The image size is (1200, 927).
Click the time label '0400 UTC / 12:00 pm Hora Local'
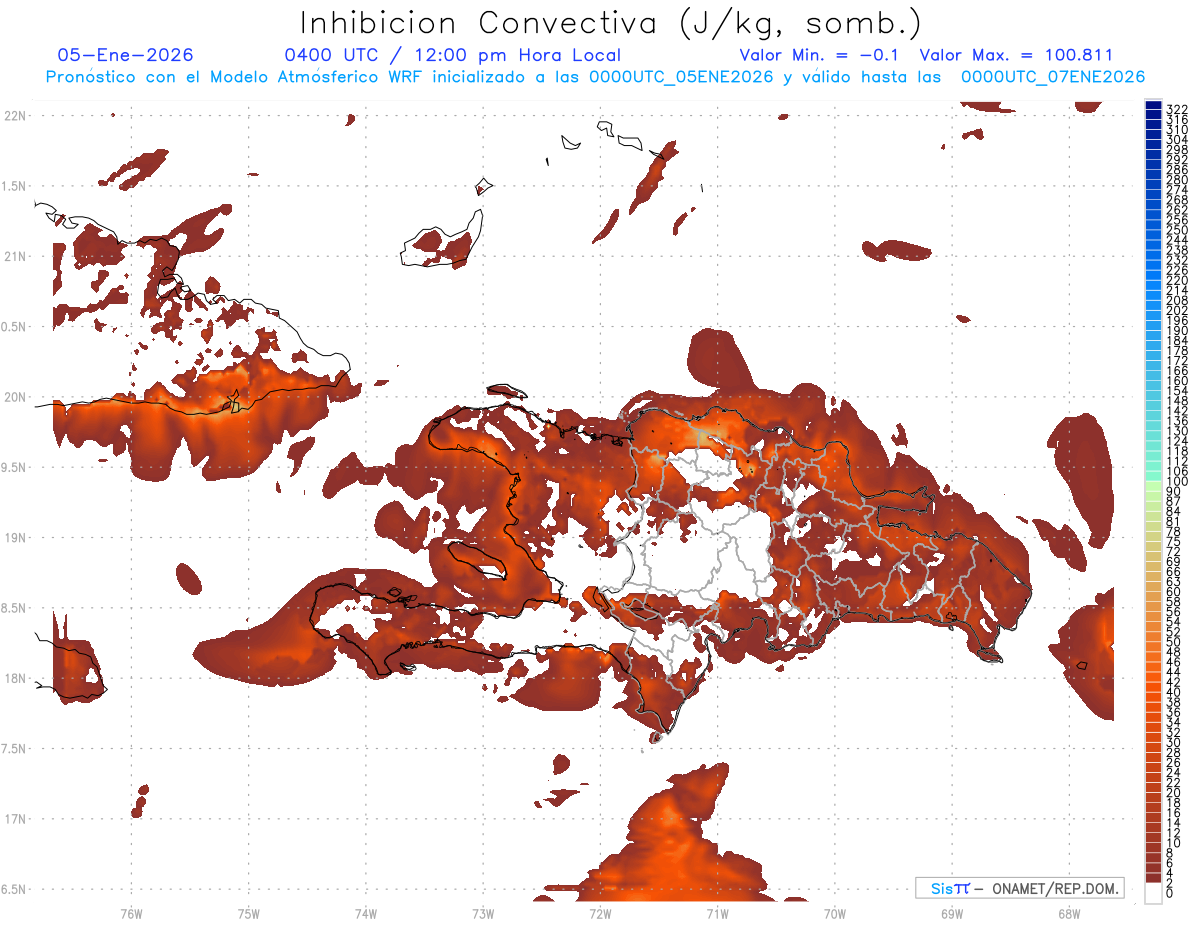tap(452, 56)
